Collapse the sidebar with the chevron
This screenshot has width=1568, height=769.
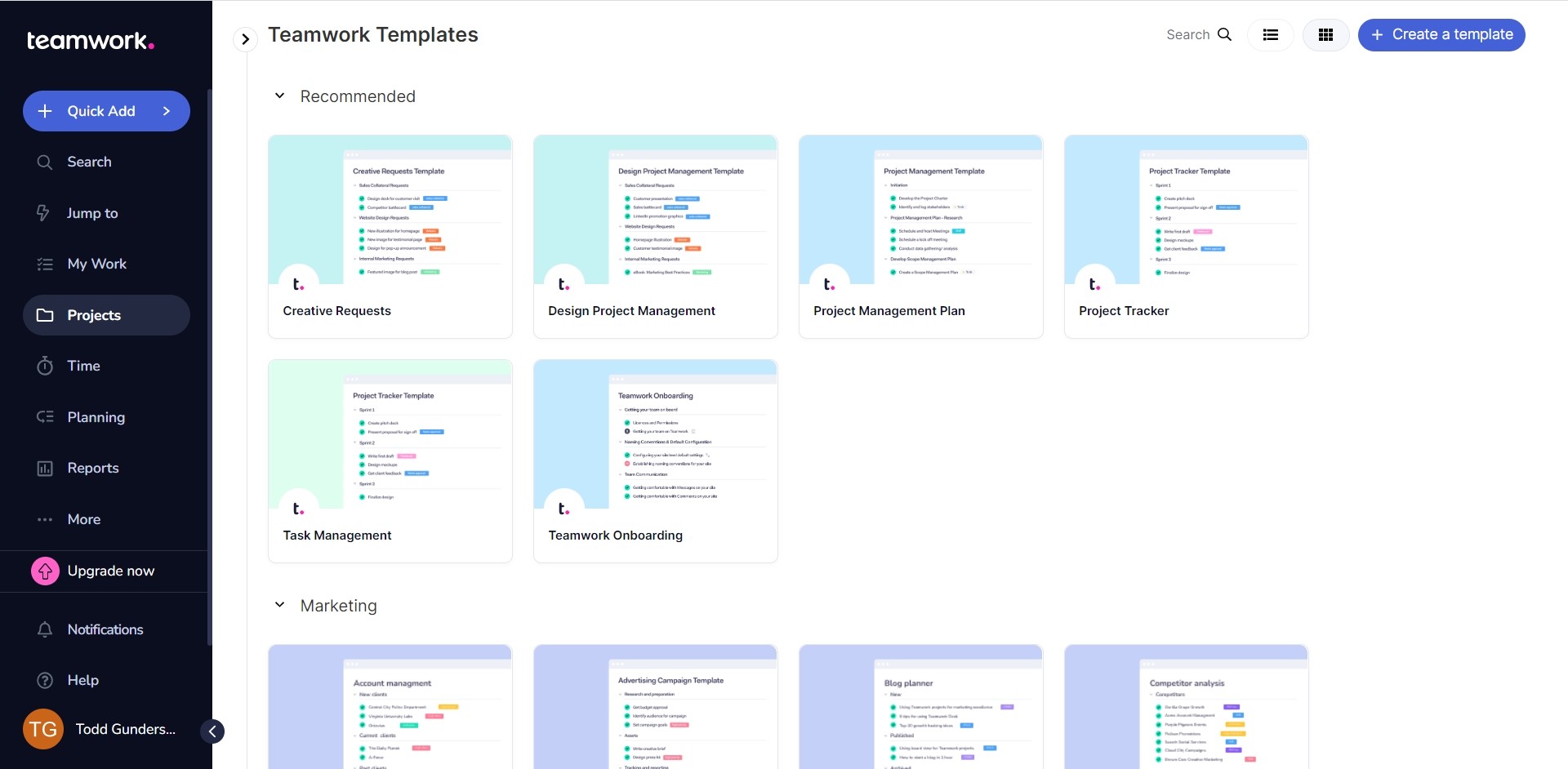pyautogui.click(x=212, y=731)
